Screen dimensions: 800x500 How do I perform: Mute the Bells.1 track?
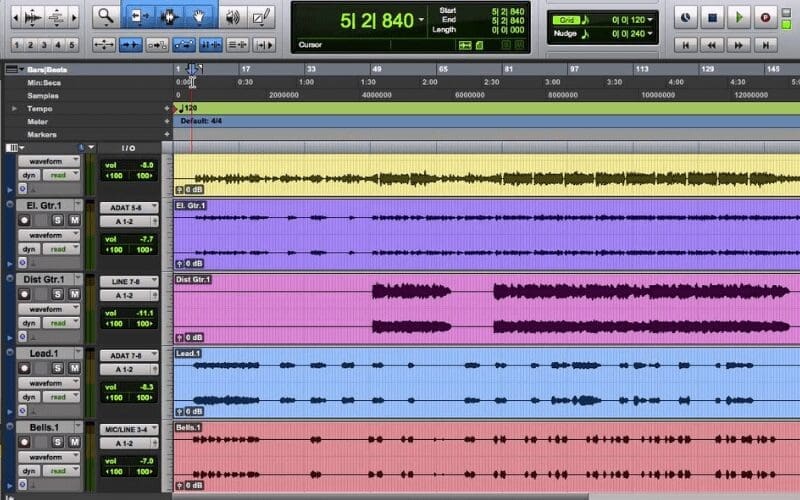click(x=74, y=442)
